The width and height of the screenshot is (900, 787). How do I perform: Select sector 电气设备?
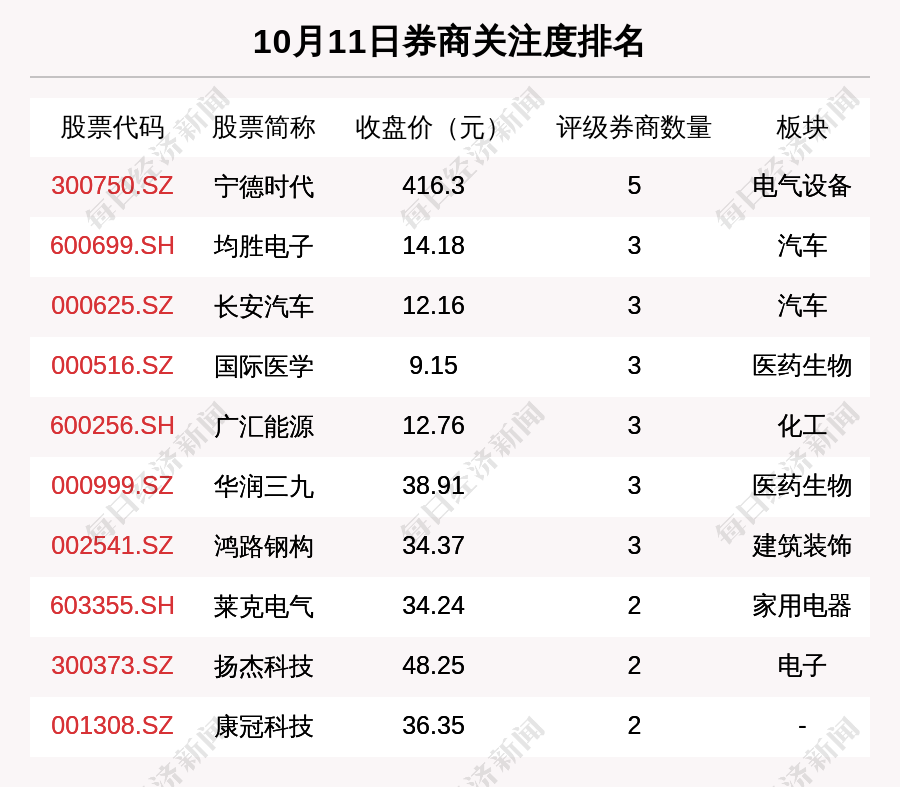coord(802,186)
